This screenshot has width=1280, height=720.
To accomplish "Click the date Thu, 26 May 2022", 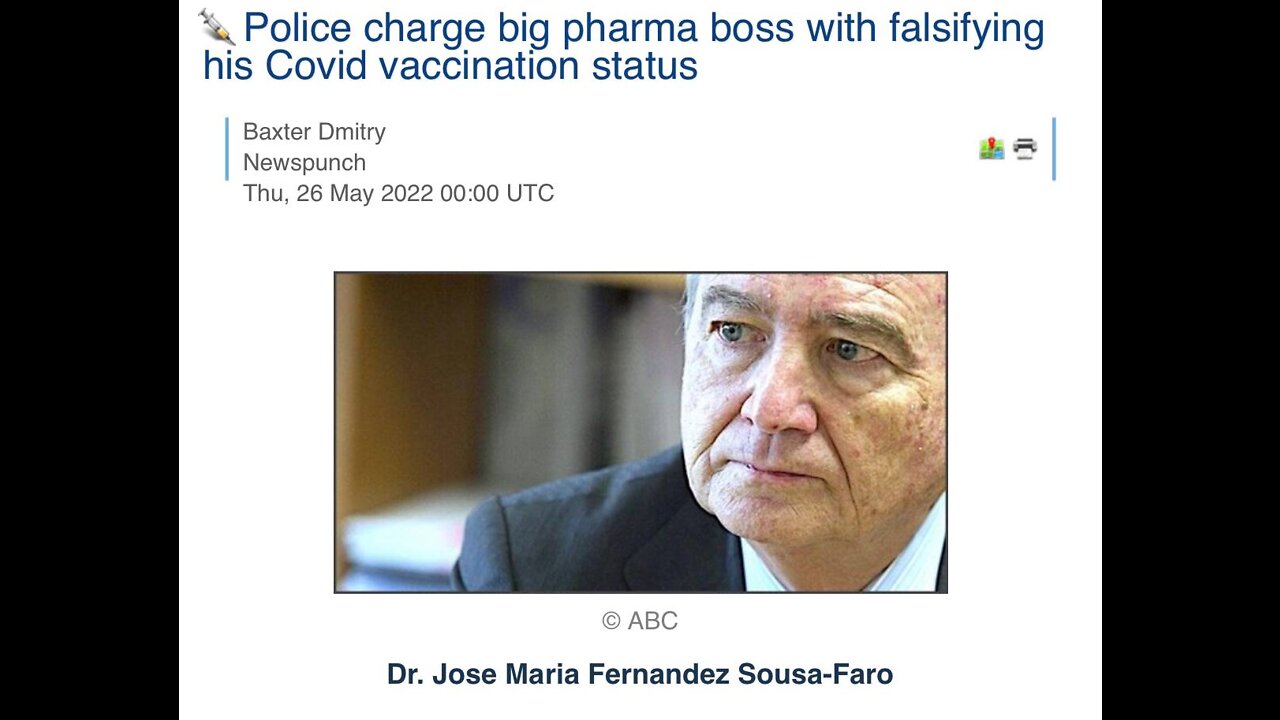I will [x=337, y=193].
